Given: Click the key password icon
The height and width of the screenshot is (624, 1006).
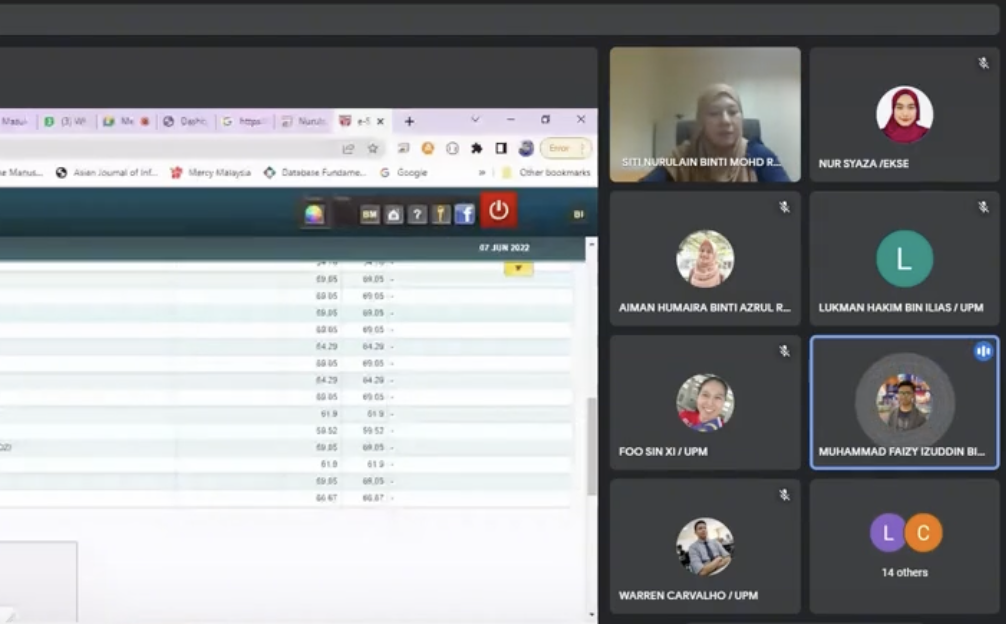Looking at the screenshot, I should coord(440,215).
